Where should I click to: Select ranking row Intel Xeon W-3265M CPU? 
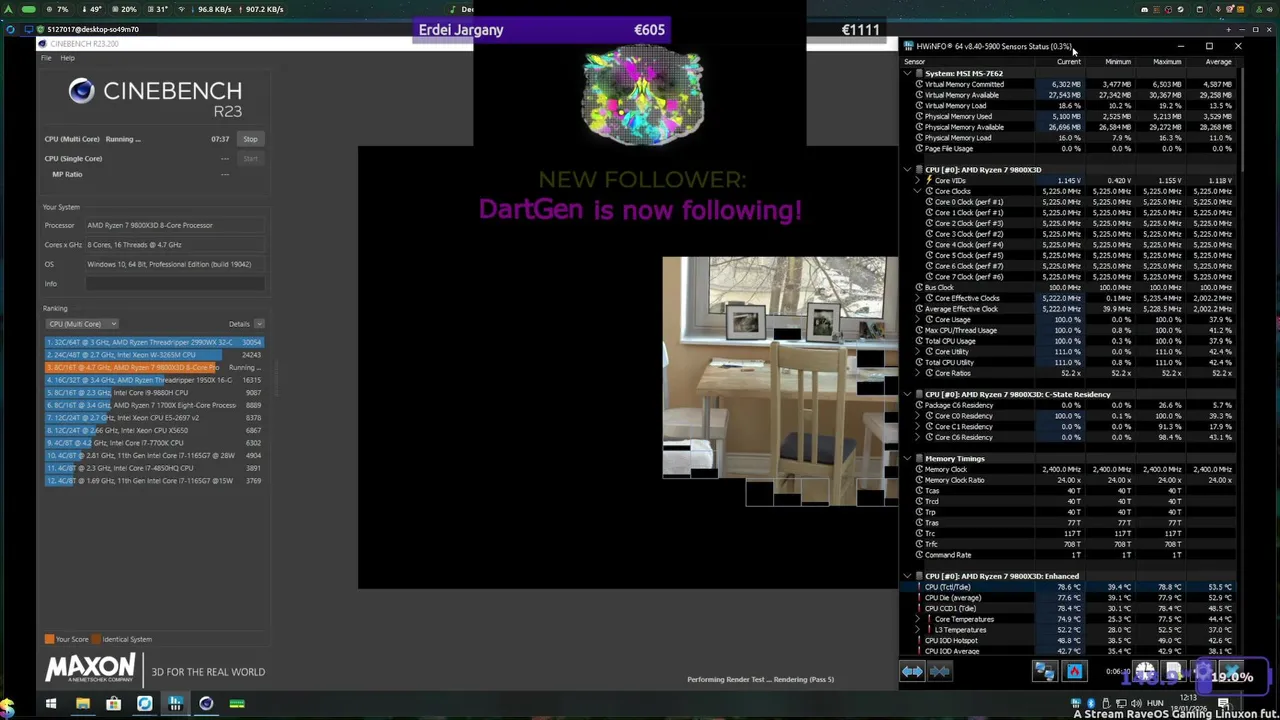(x=154, y=355)
